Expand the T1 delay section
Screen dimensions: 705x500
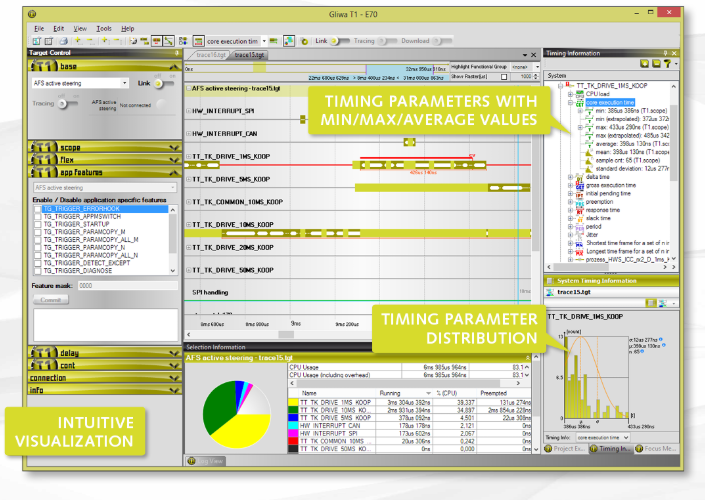[x=174, y=353]
